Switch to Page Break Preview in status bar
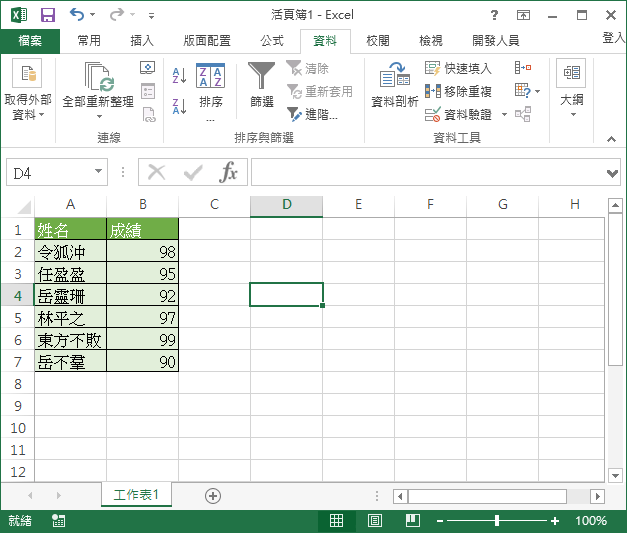Screen dimensions: 627x533 pos(412,521)
